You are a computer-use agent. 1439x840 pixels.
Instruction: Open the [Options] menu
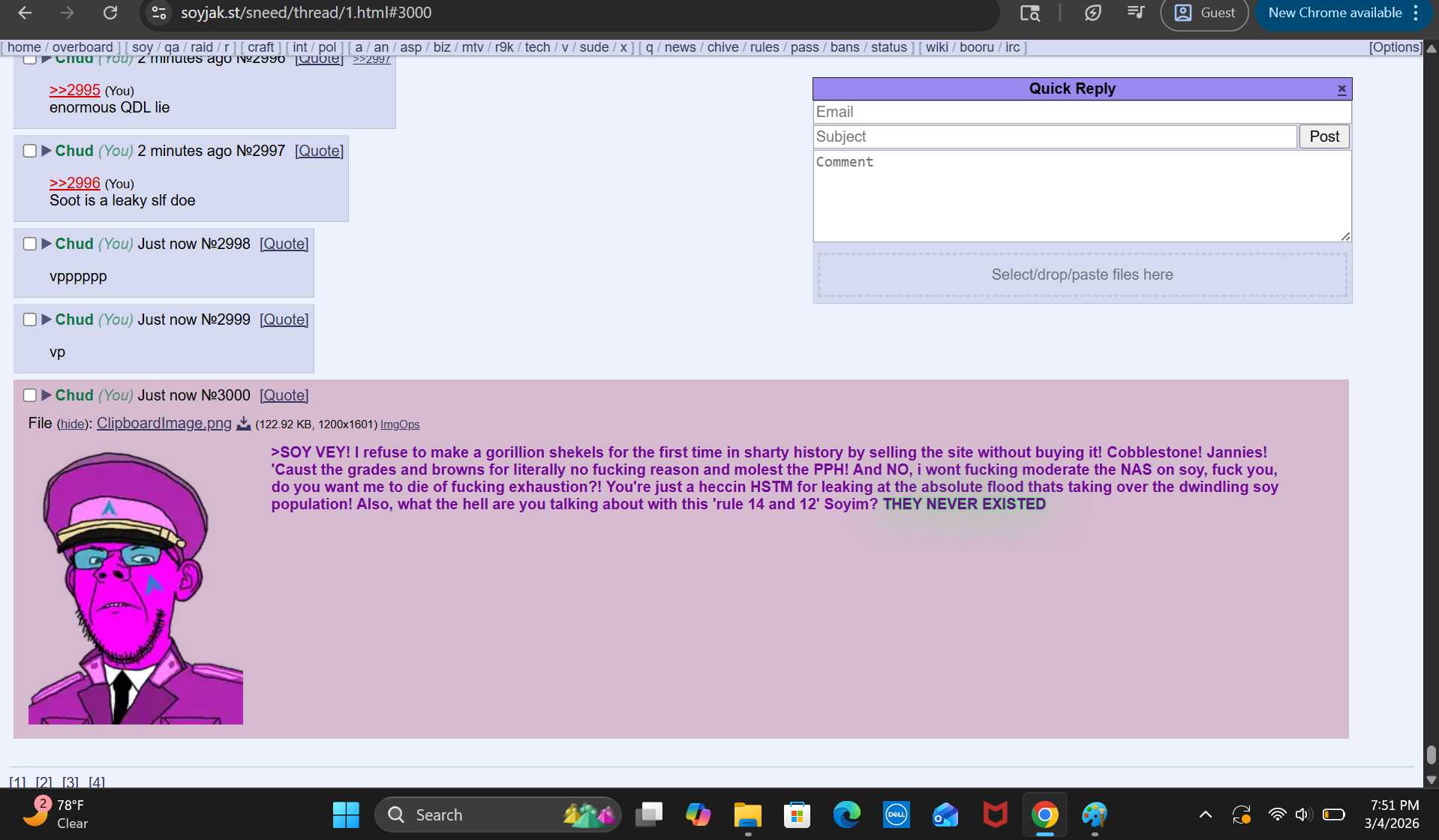point(1395,47)
